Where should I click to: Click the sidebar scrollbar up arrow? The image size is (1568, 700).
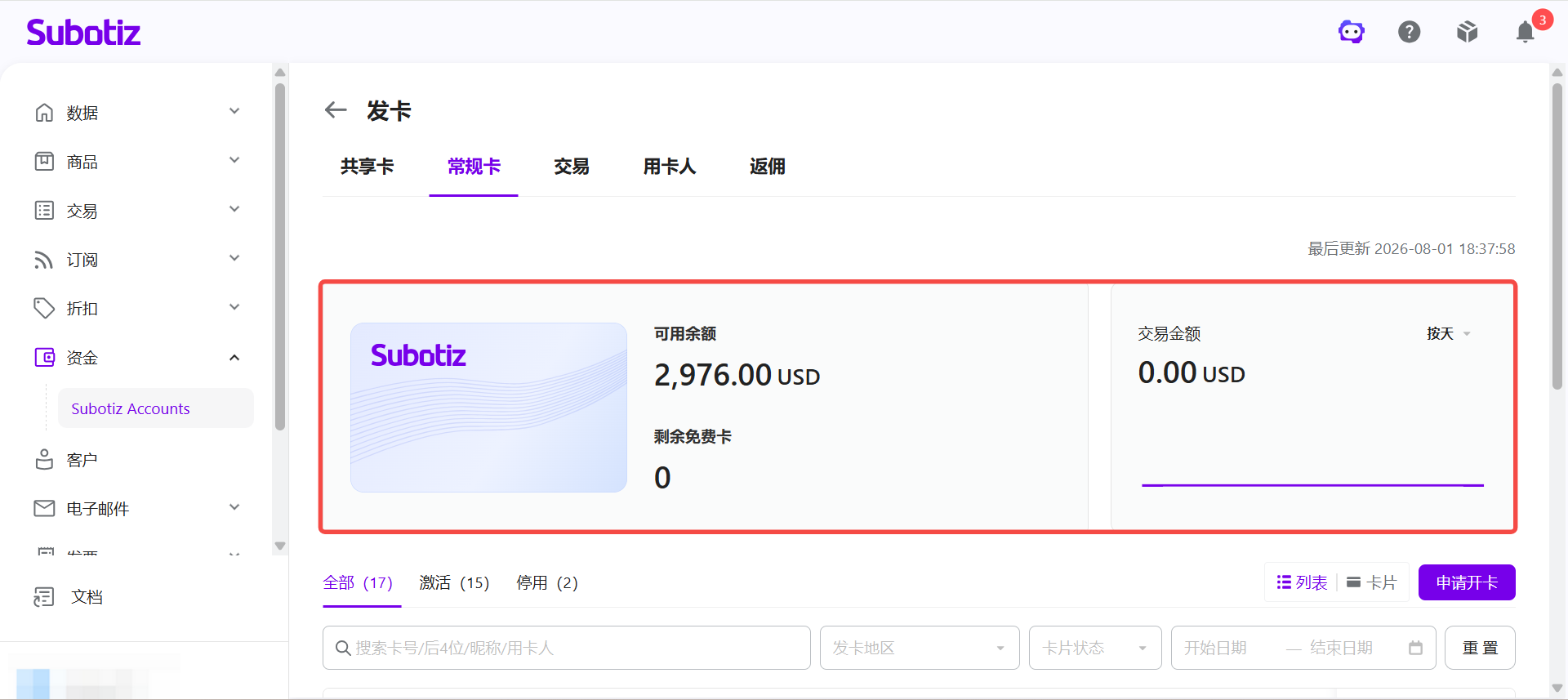coord(280,73)
